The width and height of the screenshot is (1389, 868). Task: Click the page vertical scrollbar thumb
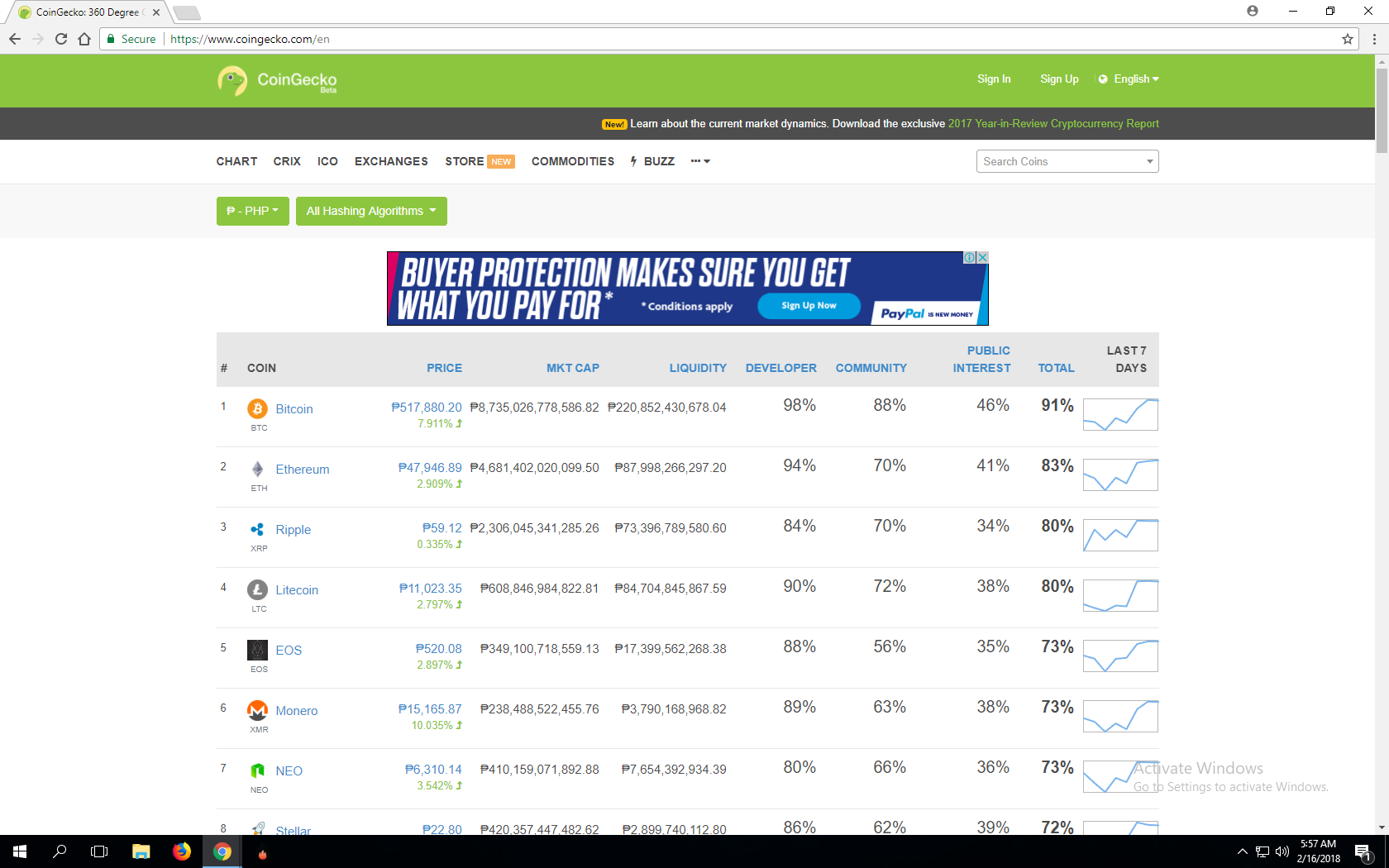(1382, 111)
